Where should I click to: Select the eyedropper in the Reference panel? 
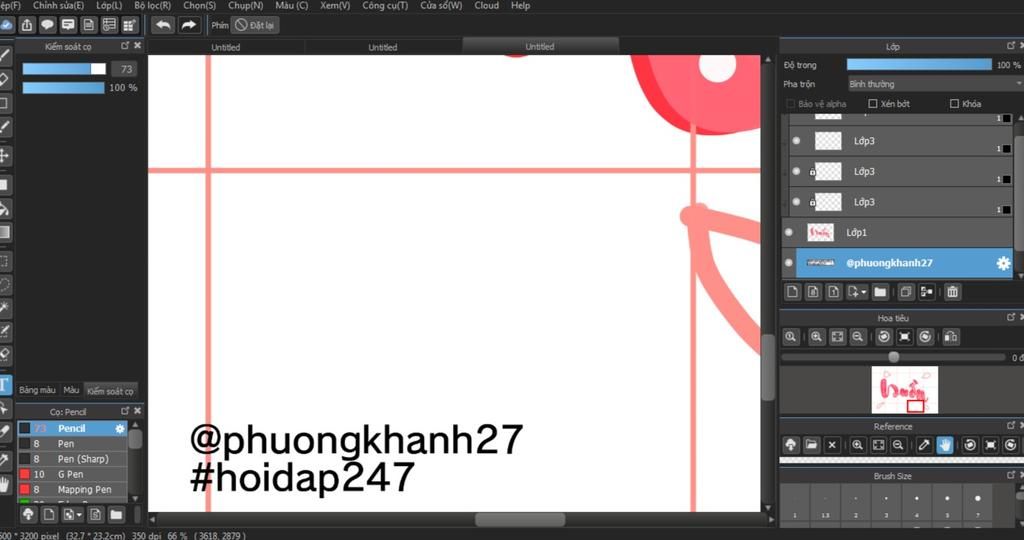point(924,445)
